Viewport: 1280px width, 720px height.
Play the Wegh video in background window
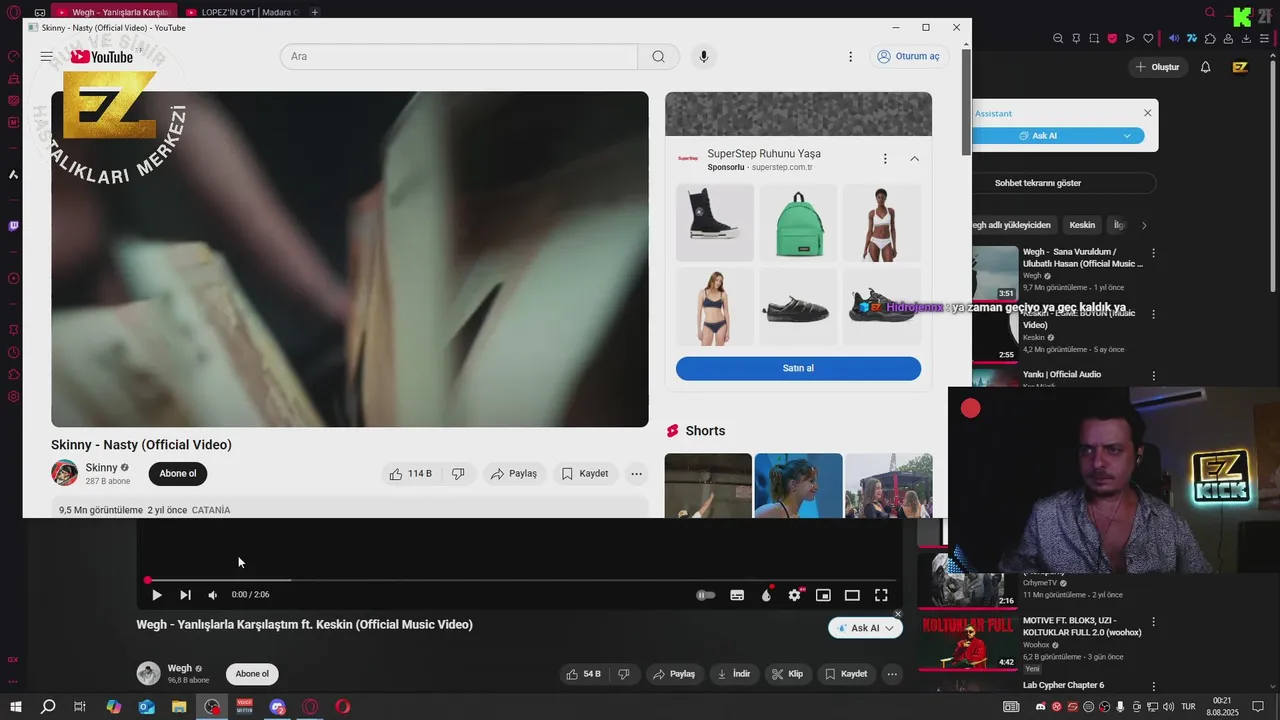[x=156, y=595]
